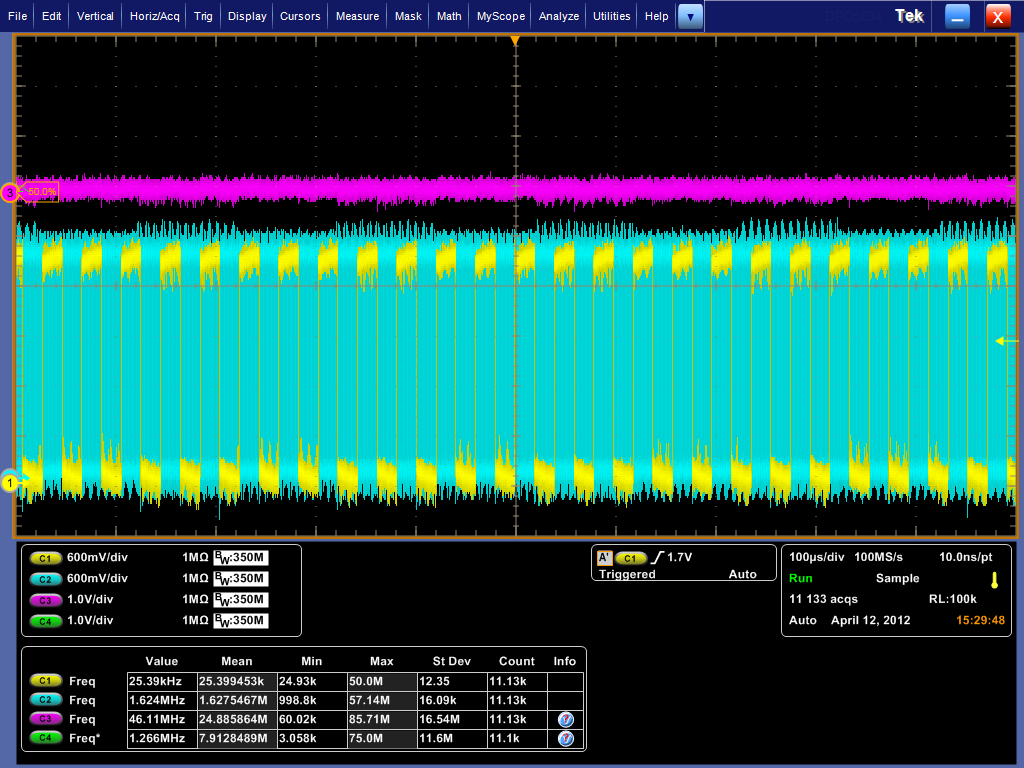Open the Measure menu
Screen dimensions: 1024x768
click(x=357, y=16)
